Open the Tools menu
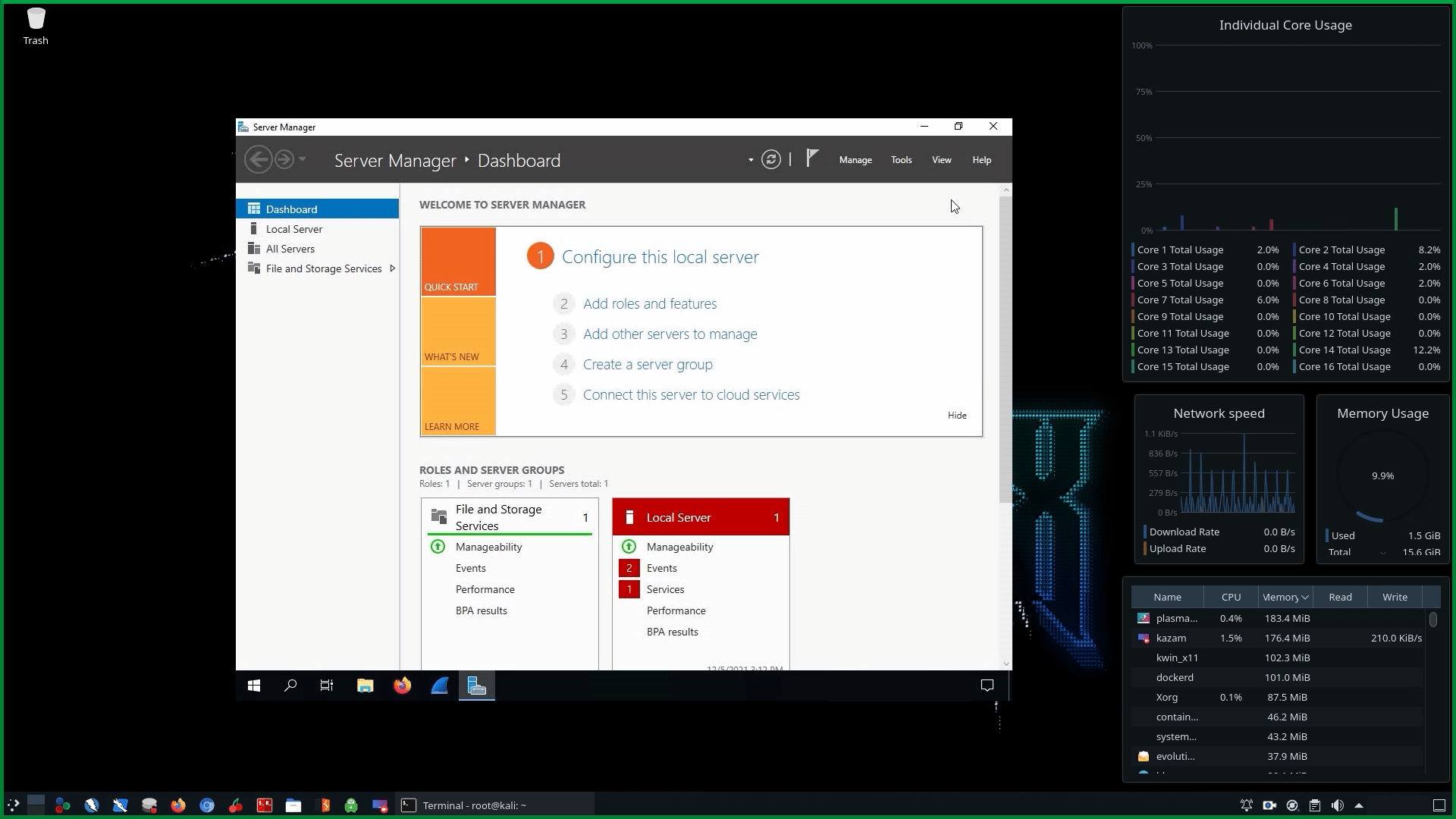This screenshot has width=1456, height=819. (901, 160)
